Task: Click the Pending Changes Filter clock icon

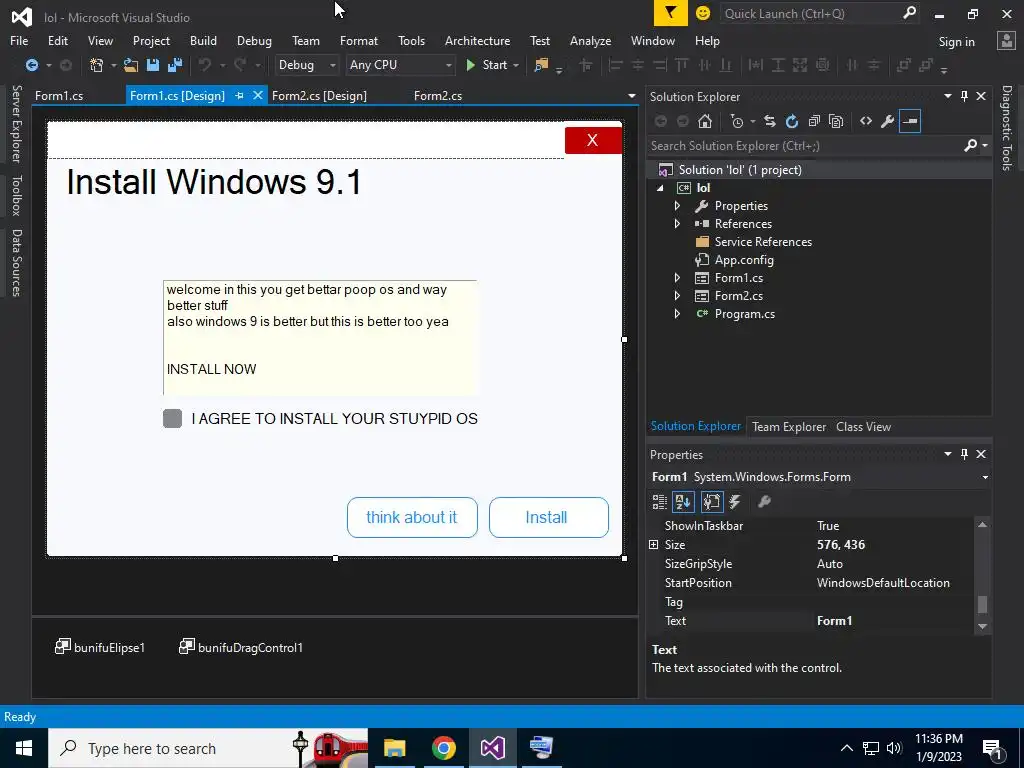Action: (737, 121)
